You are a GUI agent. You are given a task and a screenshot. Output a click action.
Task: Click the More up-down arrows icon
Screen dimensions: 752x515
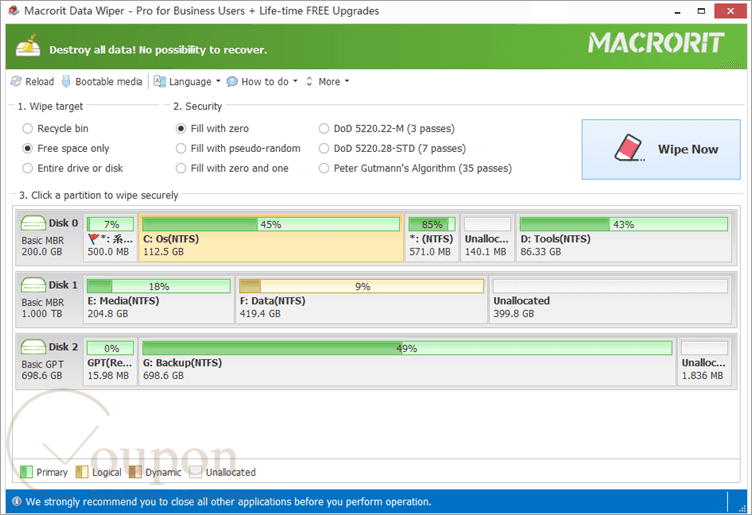tap(309, 82)
